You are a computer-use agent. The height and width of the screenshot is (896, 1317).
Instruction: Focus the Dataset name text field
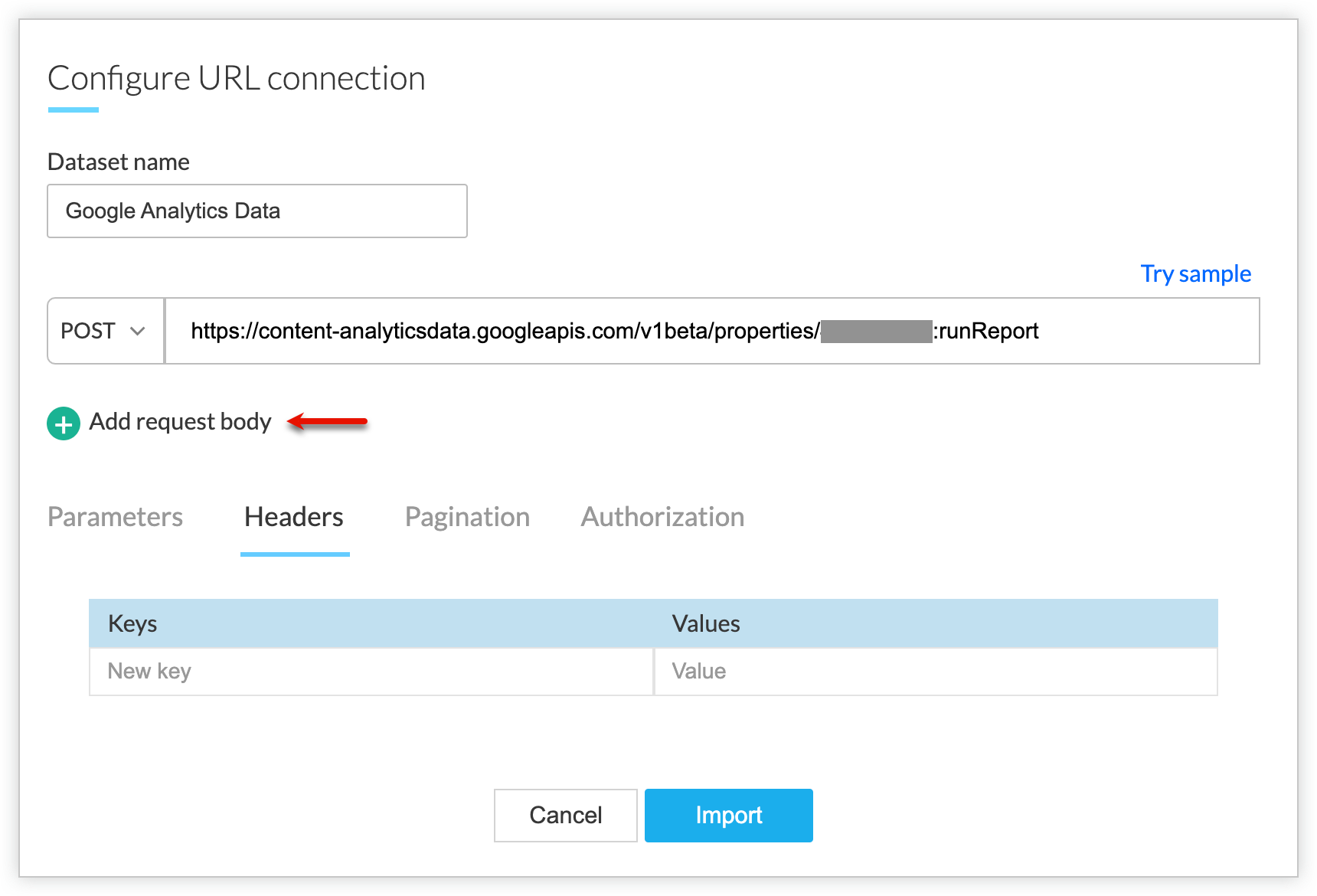[257, 211]
